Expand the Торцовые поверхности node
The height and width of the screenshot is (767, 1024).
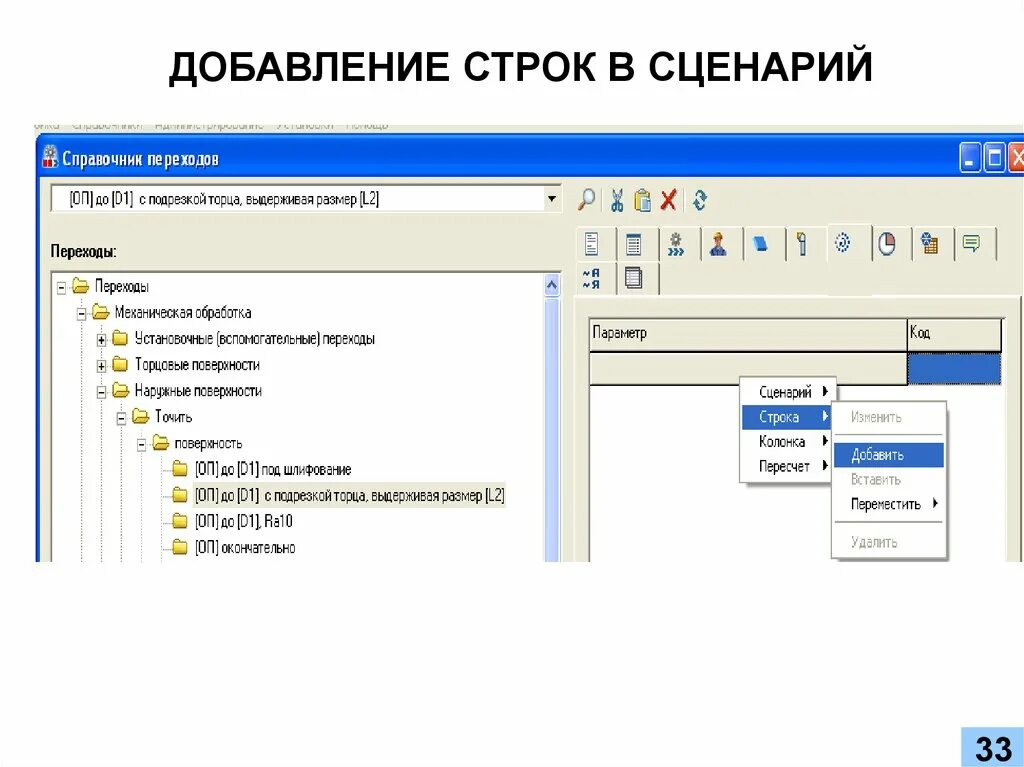101,366
